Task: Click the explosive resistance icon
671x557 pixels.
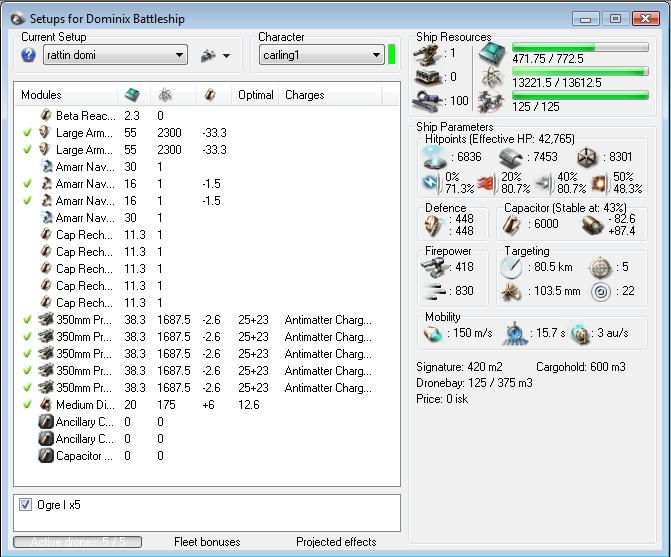Action: [600, 184]
